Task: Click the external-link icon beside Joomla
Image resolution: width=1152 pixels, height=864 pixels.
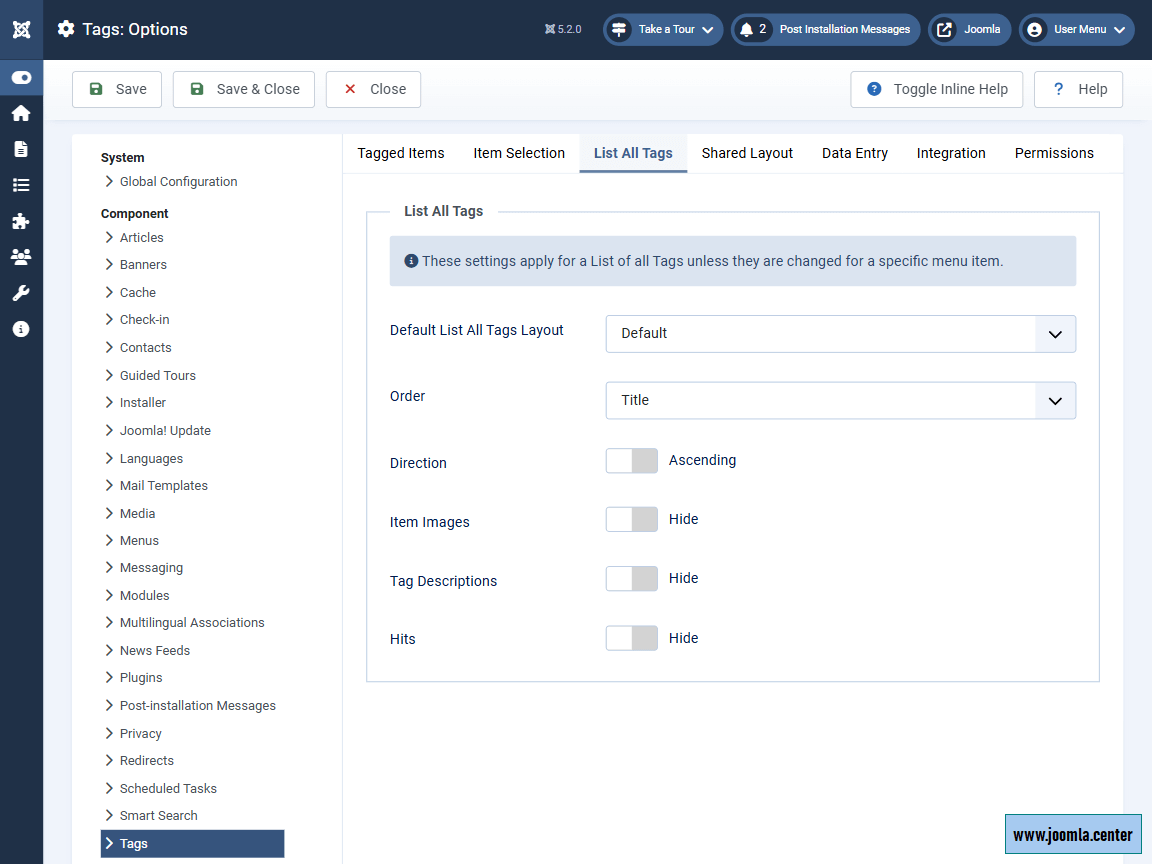Action: pos(945,29)
